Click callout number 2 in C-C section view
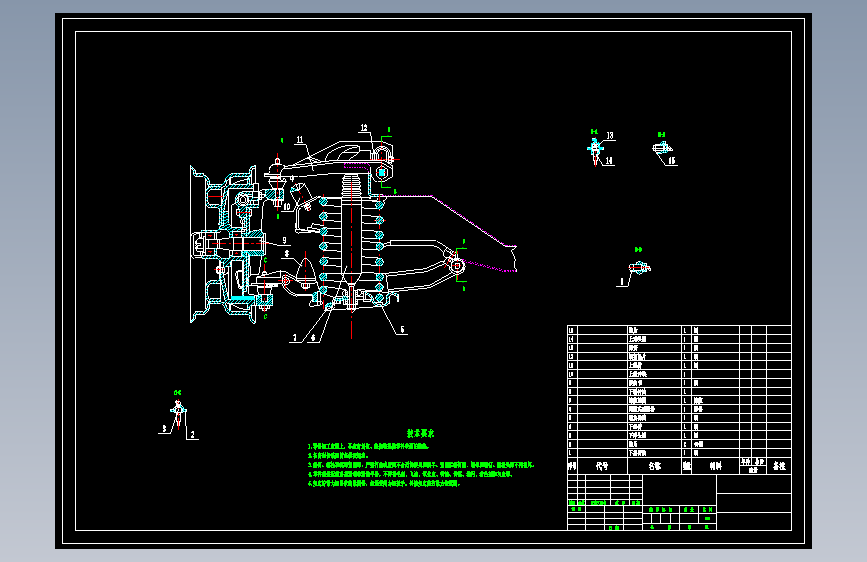The image size is (867, 562). 192,435
